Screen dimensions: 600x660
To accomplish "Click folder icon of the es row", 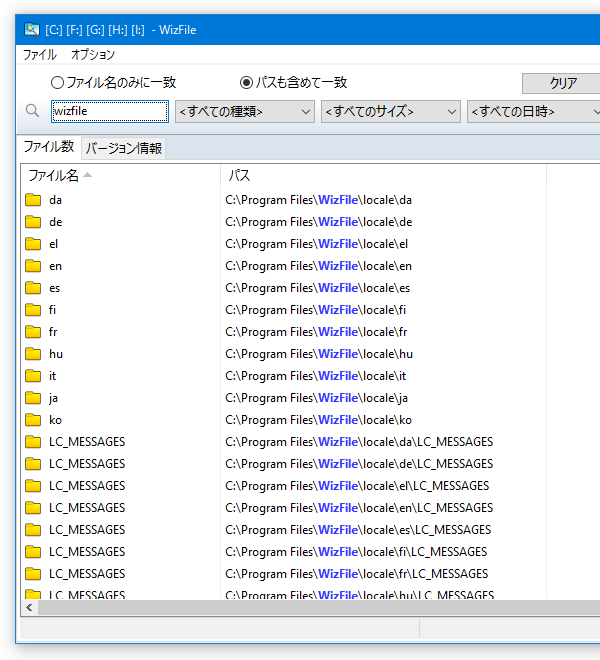I will coord(33,288).
